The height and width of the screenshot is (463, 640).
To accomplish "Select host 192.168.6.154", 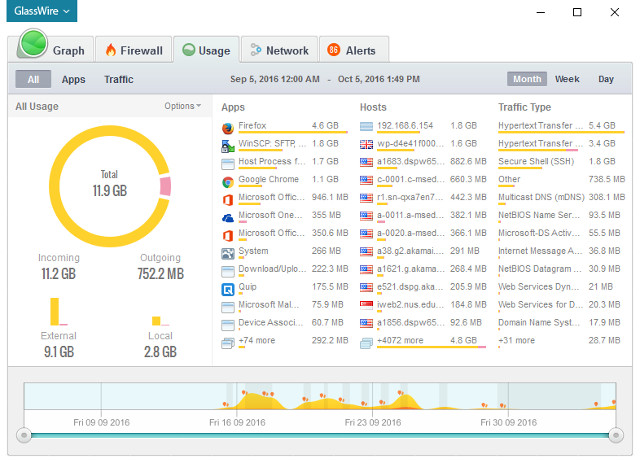I will pos(405,126).
